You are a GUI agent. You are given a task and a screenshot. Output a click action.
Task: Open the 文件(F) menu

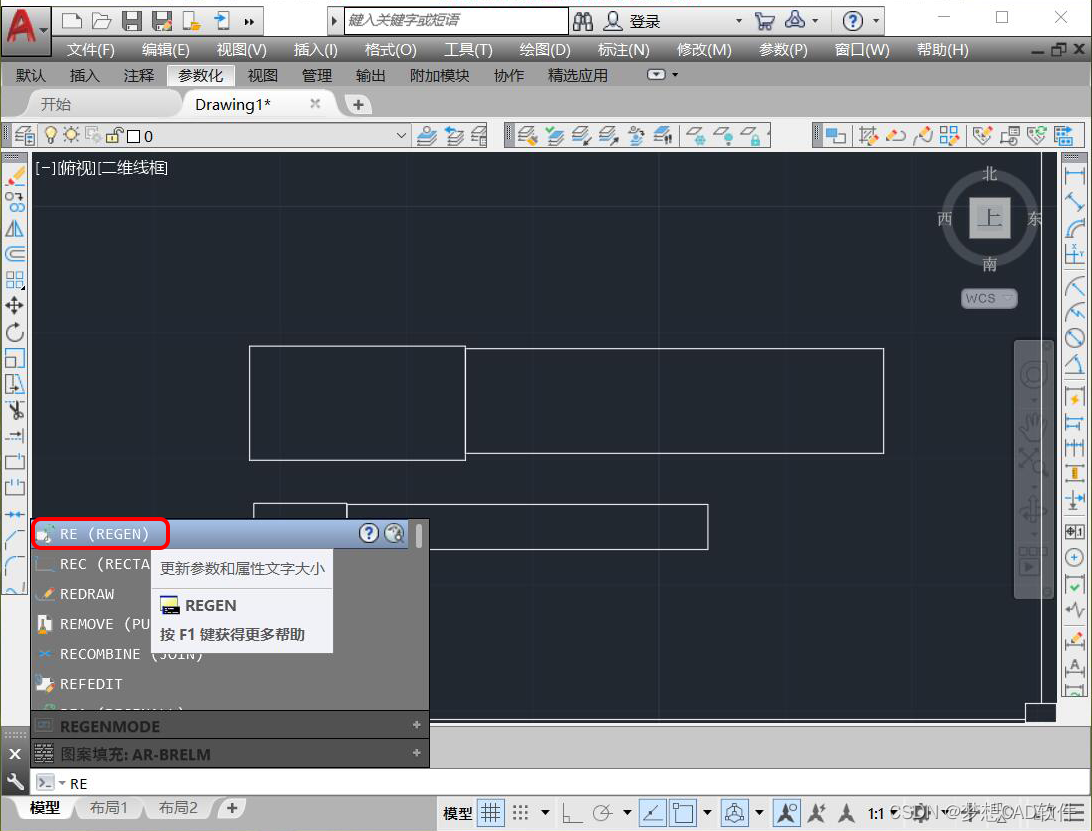point(91,50)
